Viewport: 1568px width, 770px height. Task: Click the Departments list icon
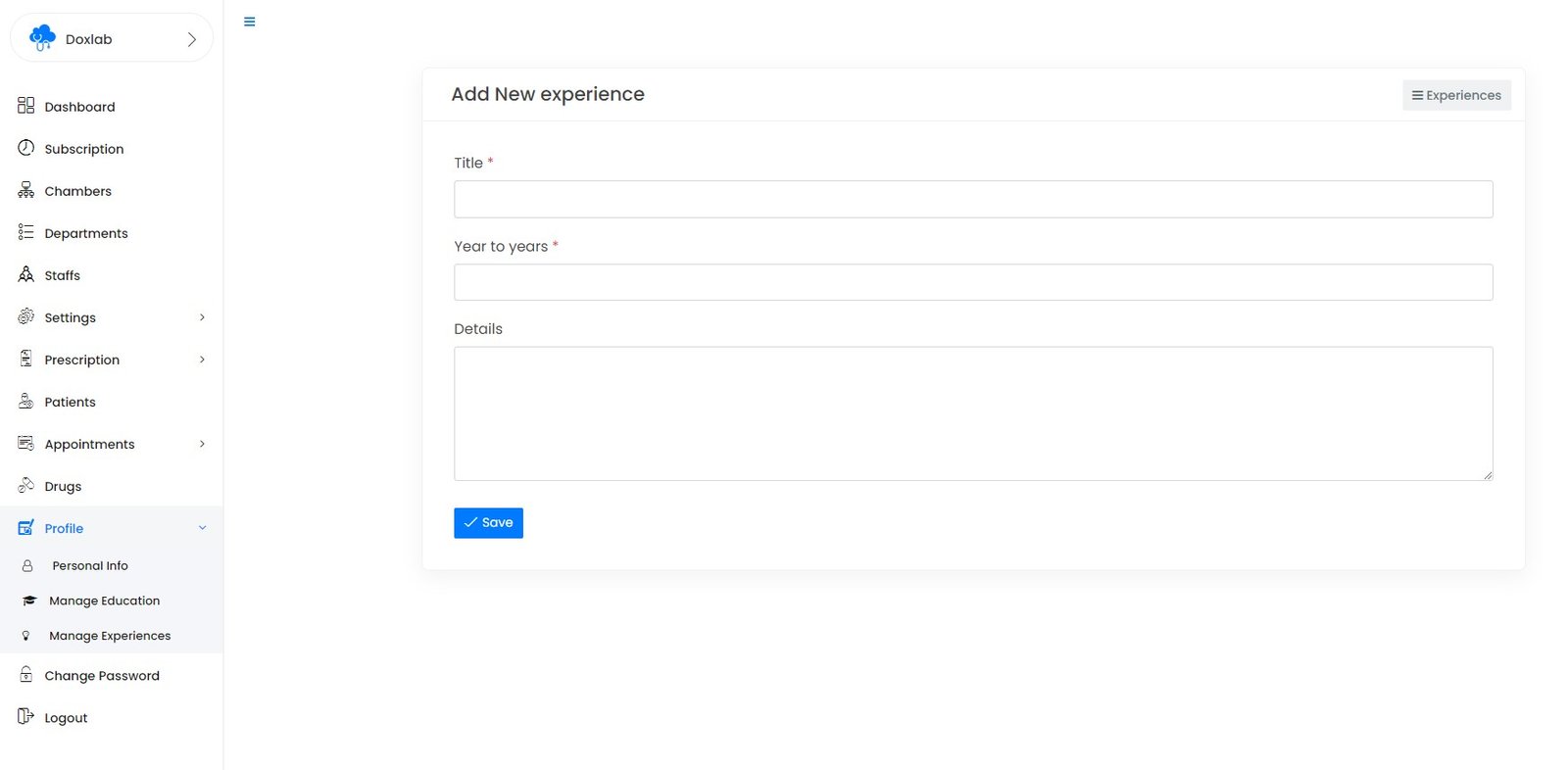click(x=26, y=232)
